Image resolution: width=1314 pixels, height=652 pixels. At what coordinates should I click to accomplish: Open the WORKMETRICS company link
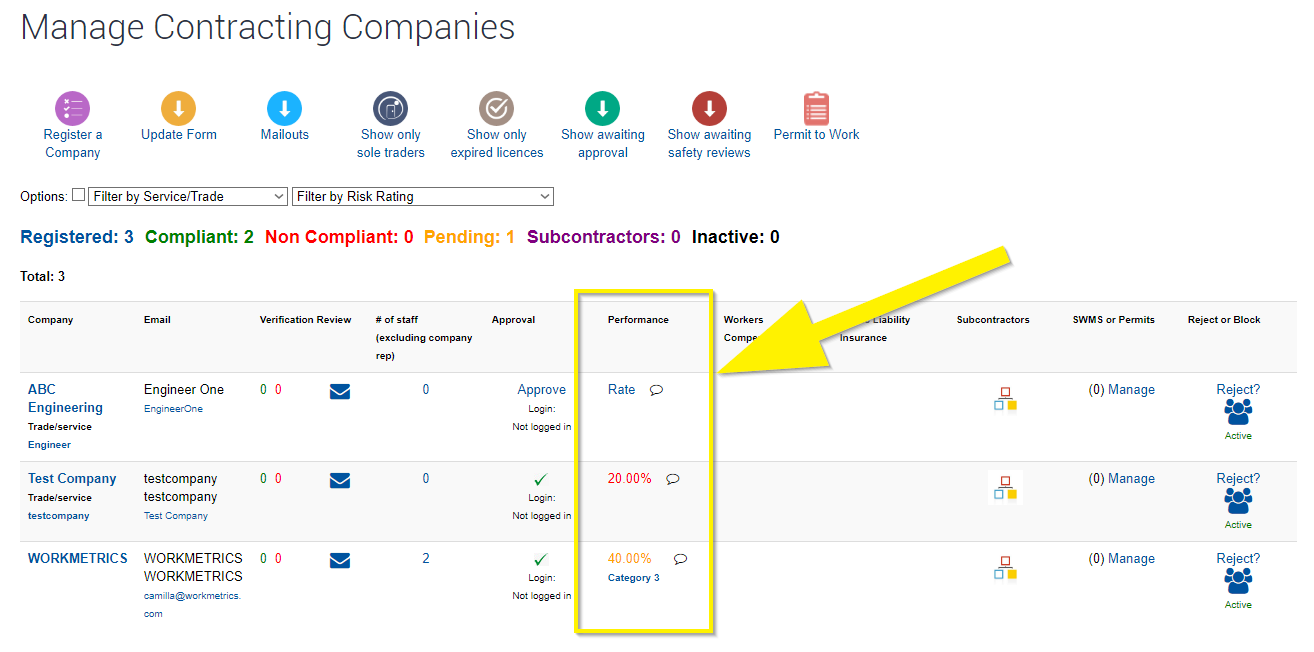pos(78,558)
